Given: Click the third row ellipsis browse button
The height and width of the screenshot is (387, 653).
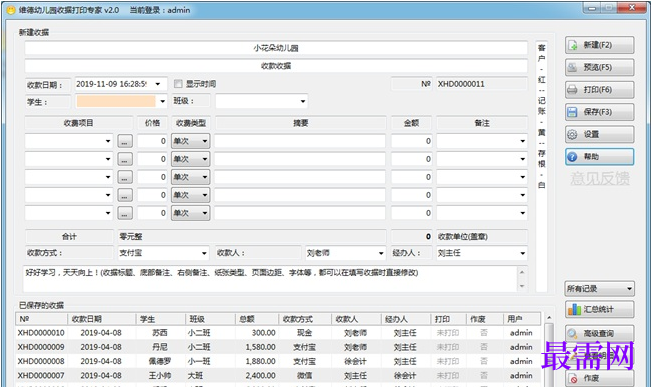Looking at the screenshot, I should (x=125, y=177).
